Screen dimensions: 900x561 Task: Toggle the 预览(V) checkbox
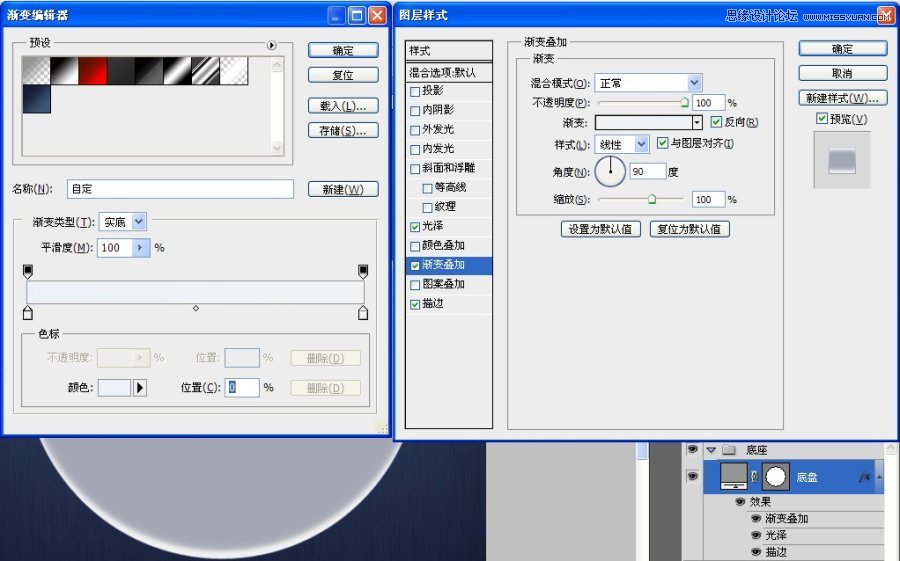tap(821, 118)
